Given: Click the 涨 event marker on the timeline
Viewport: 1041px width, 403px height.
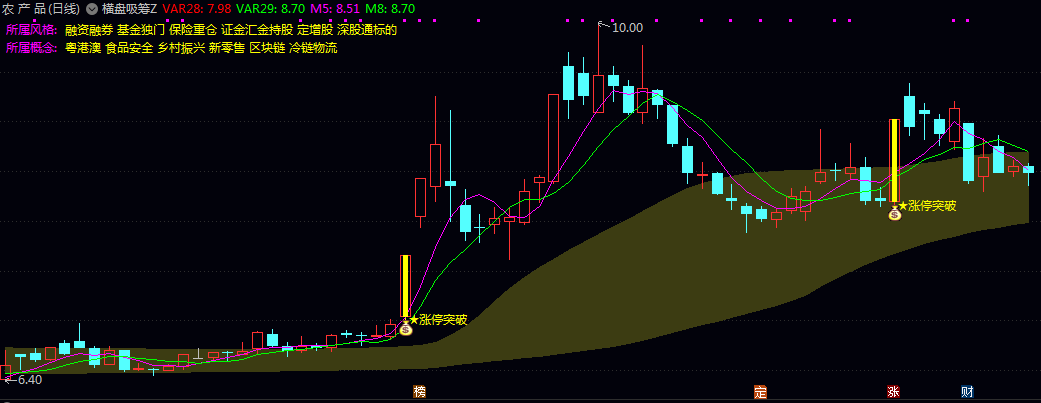Looking at the screenshot, I should pos(894,392).
